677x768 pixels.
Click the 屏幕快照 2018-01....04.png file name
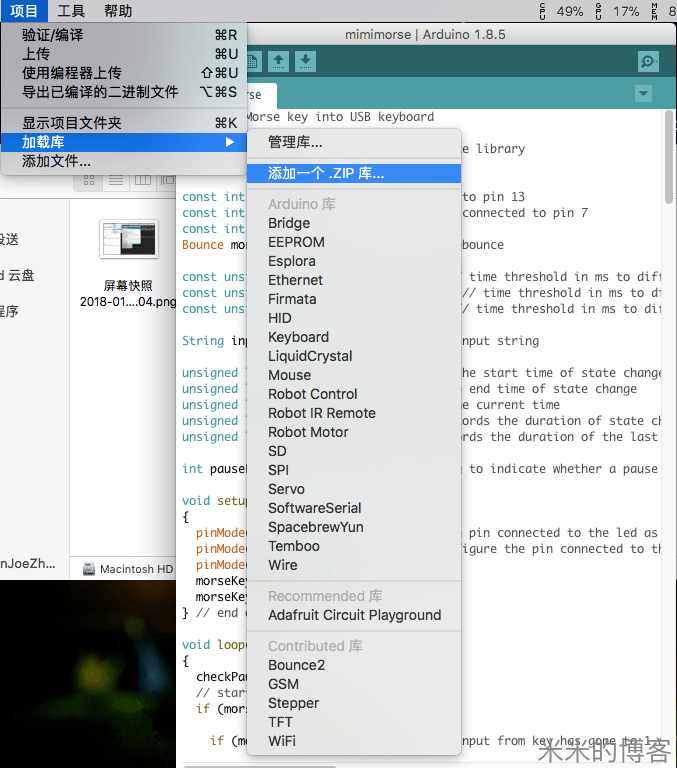click(128, 293)
